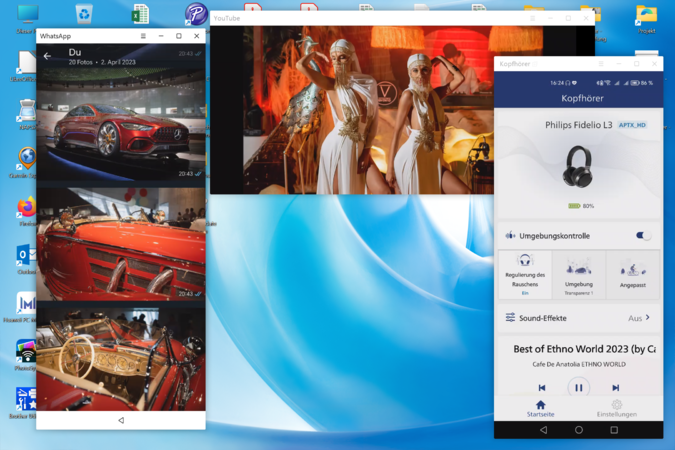
Task: Skip to next track in Kopfhörer
Action: point(616,388)
